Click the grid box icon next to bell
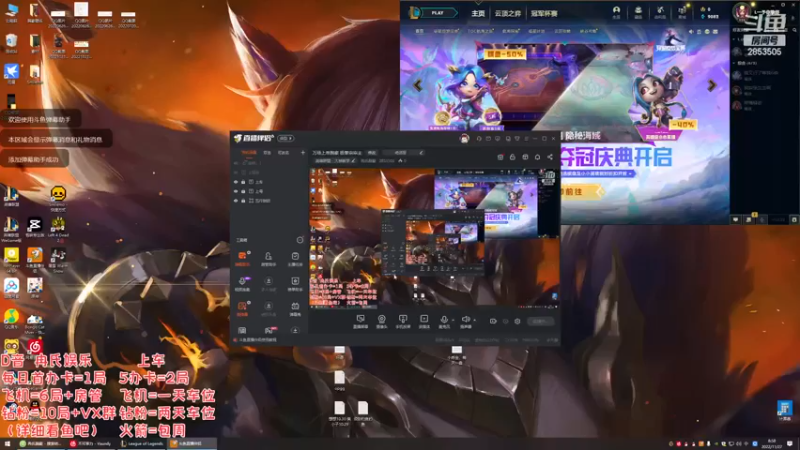 (525, 157)
